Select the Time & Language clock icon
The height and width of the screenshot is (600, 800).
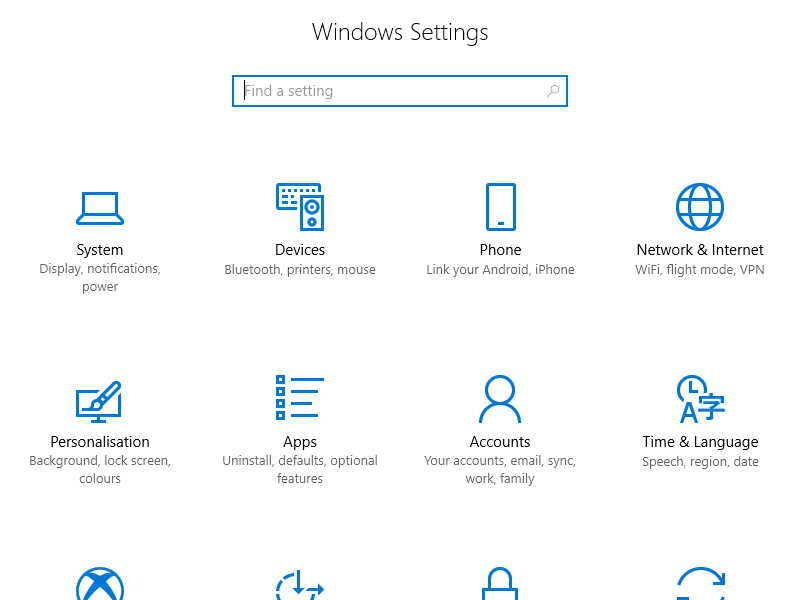pyautogui.click(x=700, y=399)
